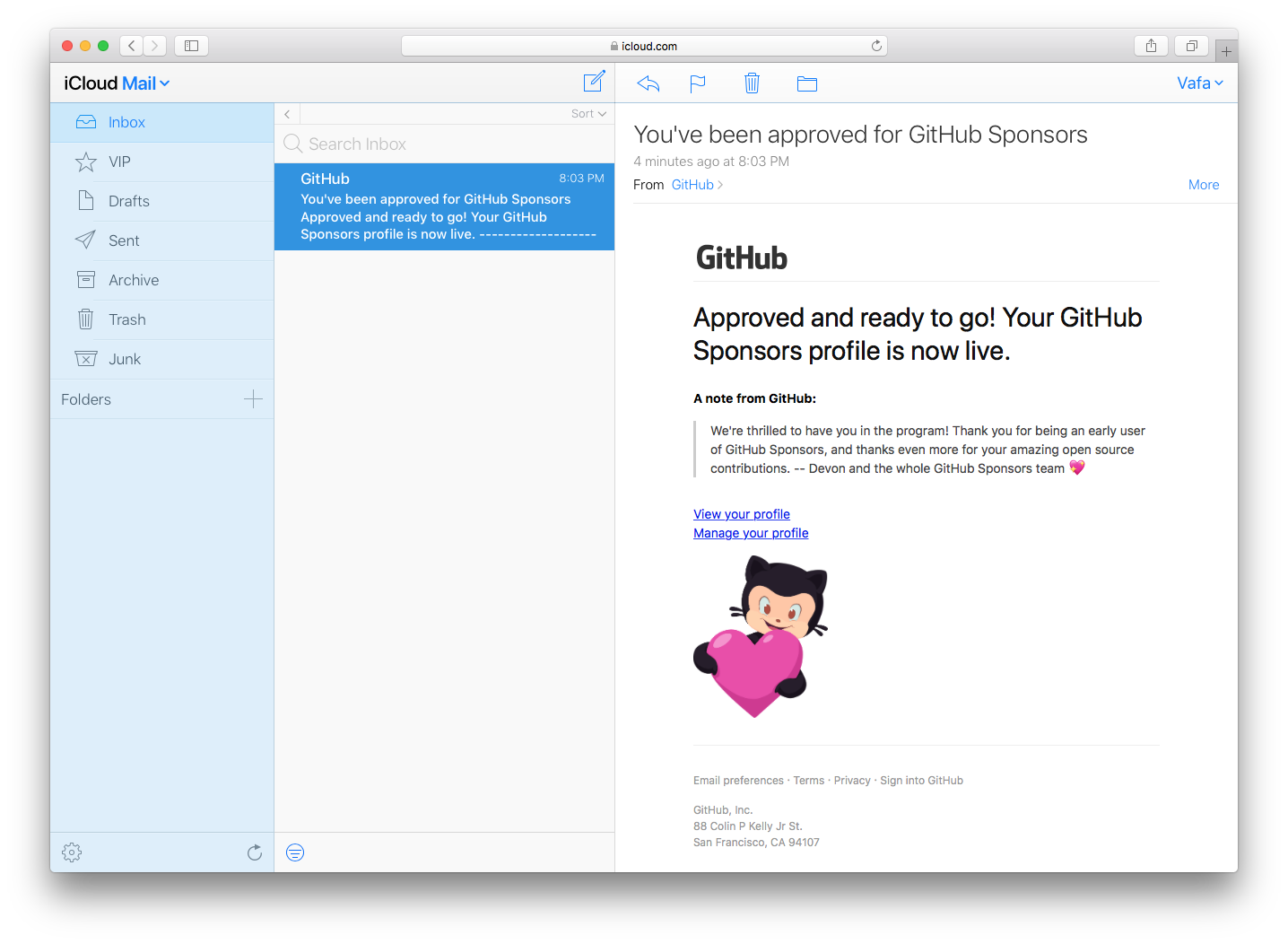Expand GitHub sender details
1288x944 pixels.
tap(697, 185)
